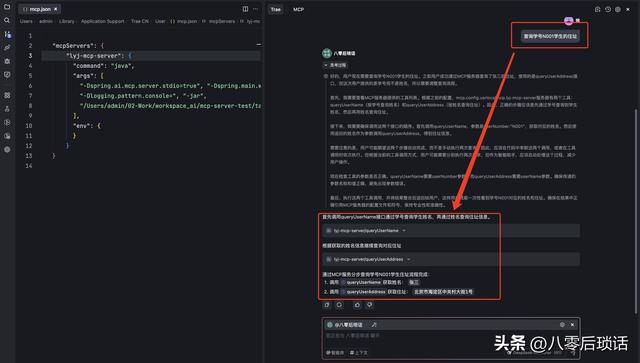The width and height of the screenshot is (640, 363).
Task: Focus the chat message input field
Action: tap(451, 336)
